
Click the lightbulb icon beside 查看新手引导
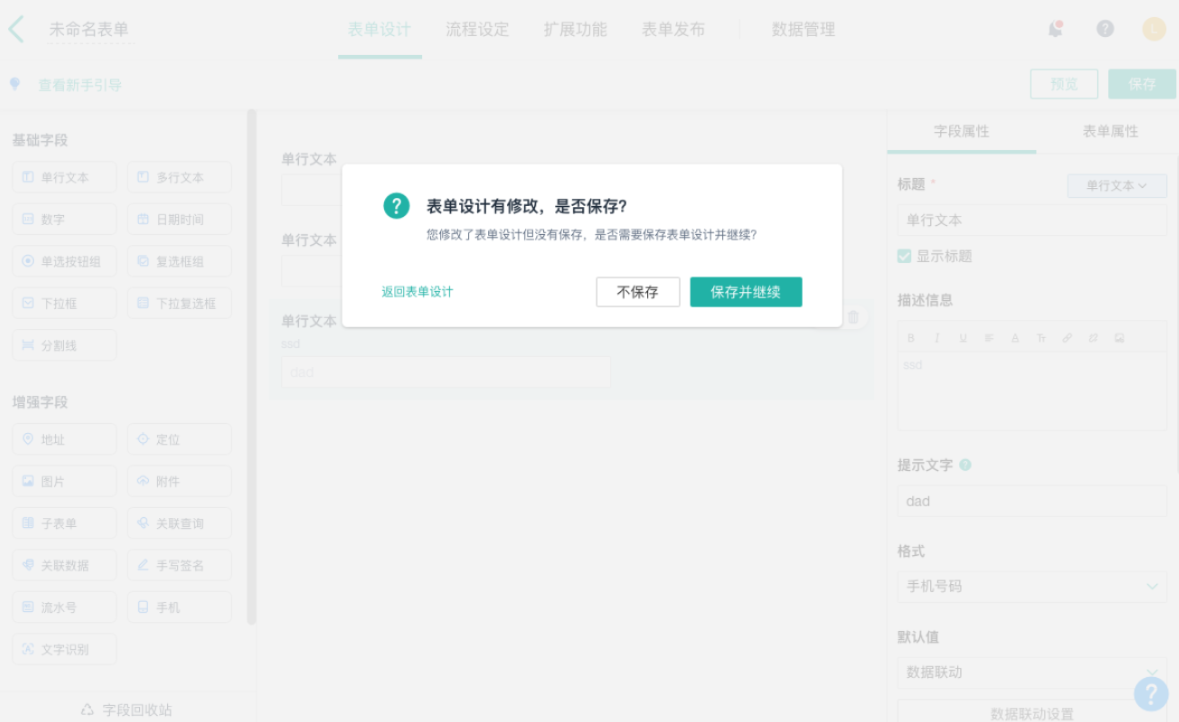(x=15, y=84)
